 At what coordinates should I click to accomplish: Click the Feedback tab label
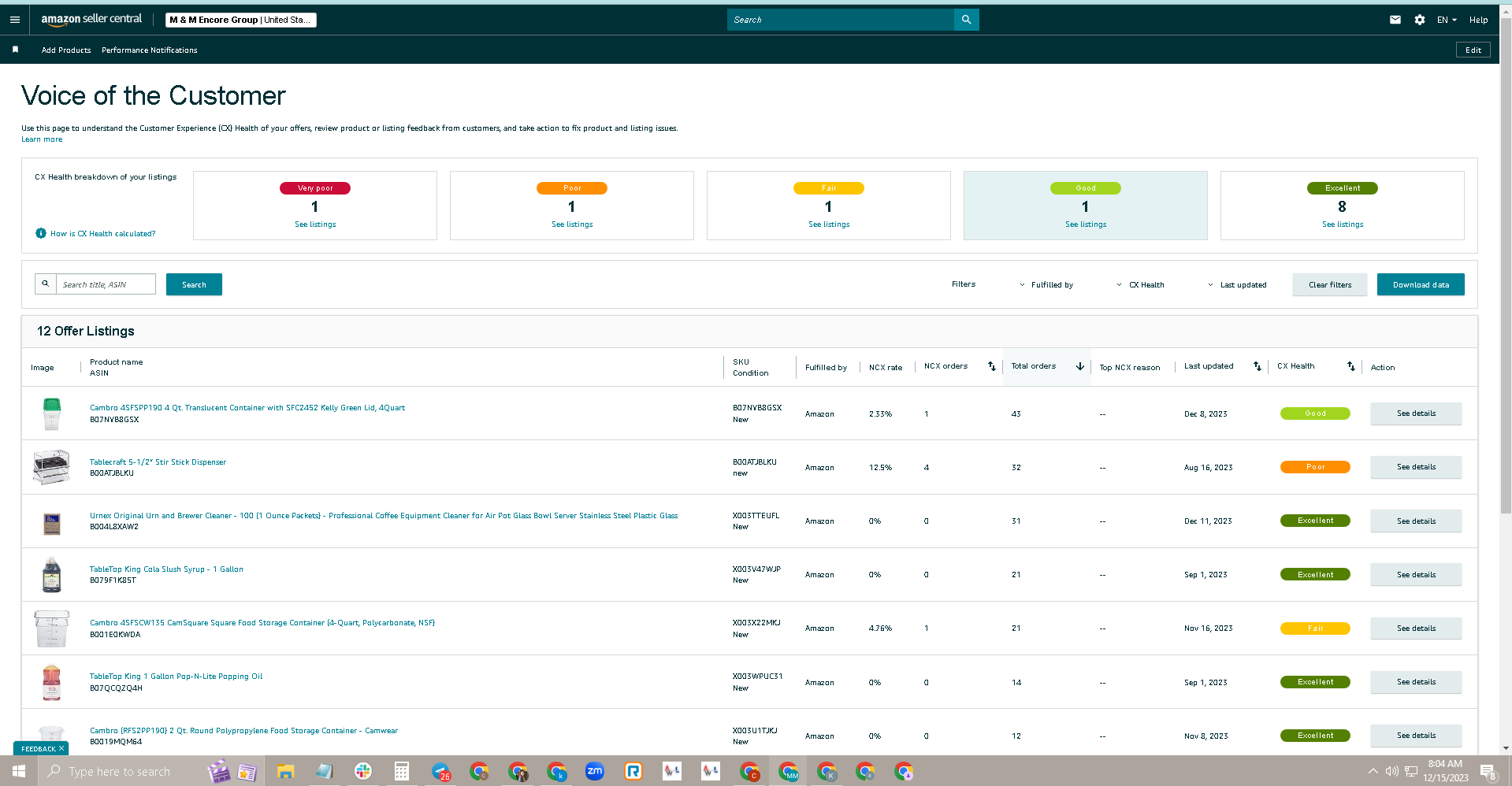point(38,748)
